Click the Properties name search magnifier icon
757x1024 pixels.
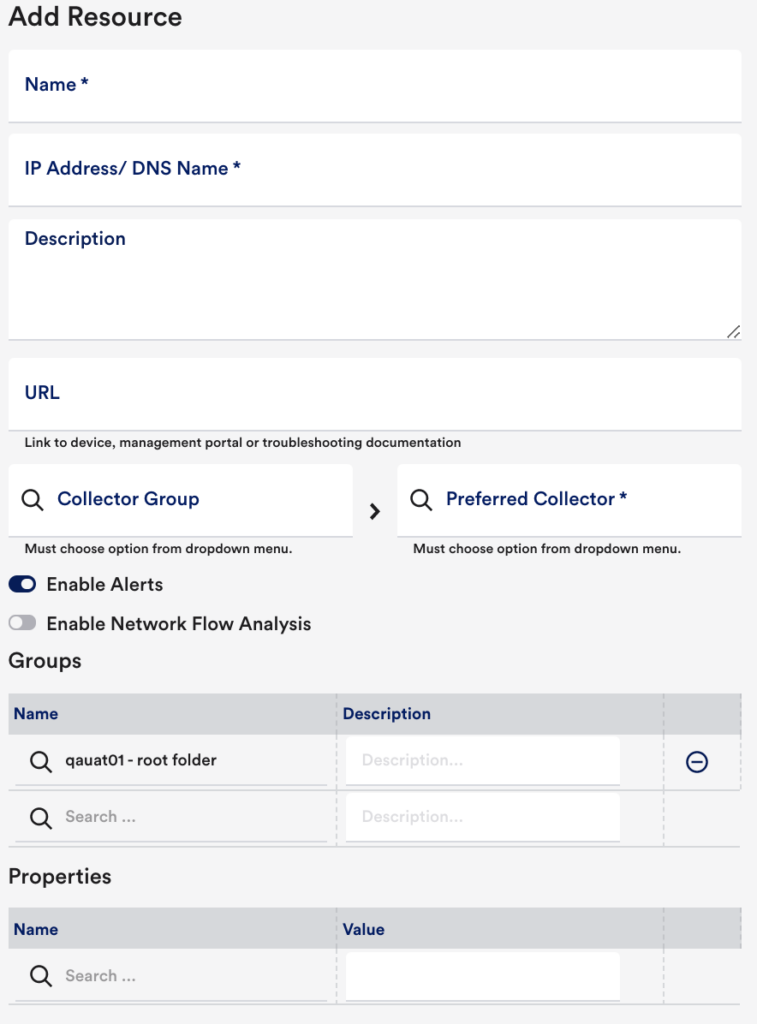[40, 976]
